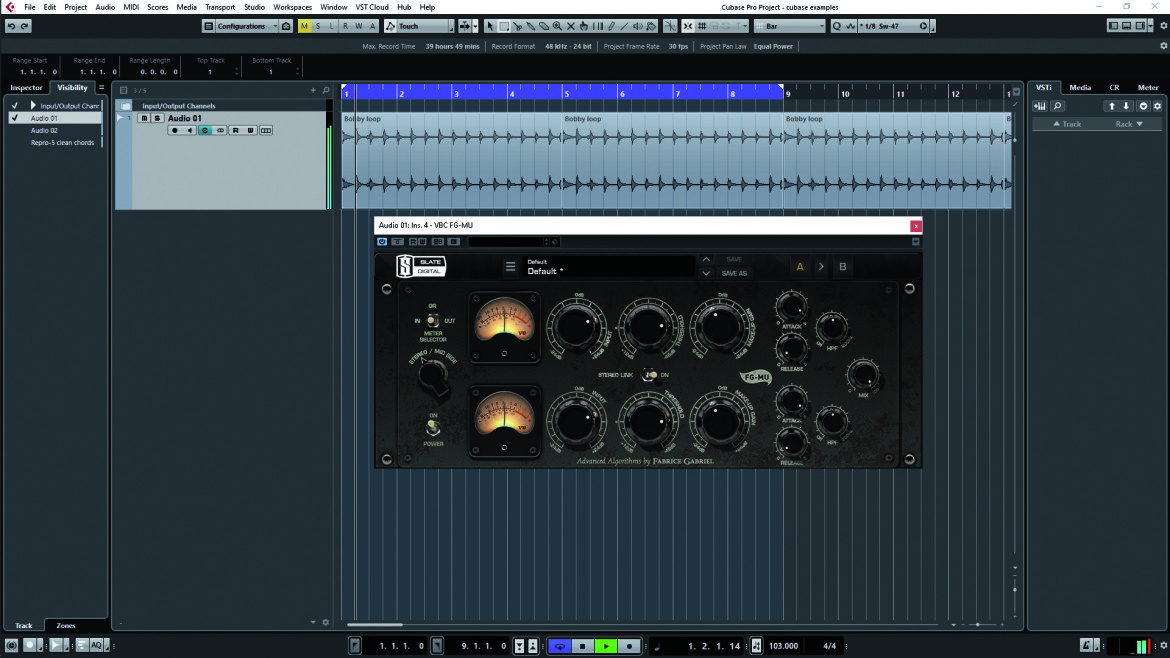Viewport: 1170px width, 658px height.
Task: Open the Workspaces menu
Action: click(x=292, y=7)
